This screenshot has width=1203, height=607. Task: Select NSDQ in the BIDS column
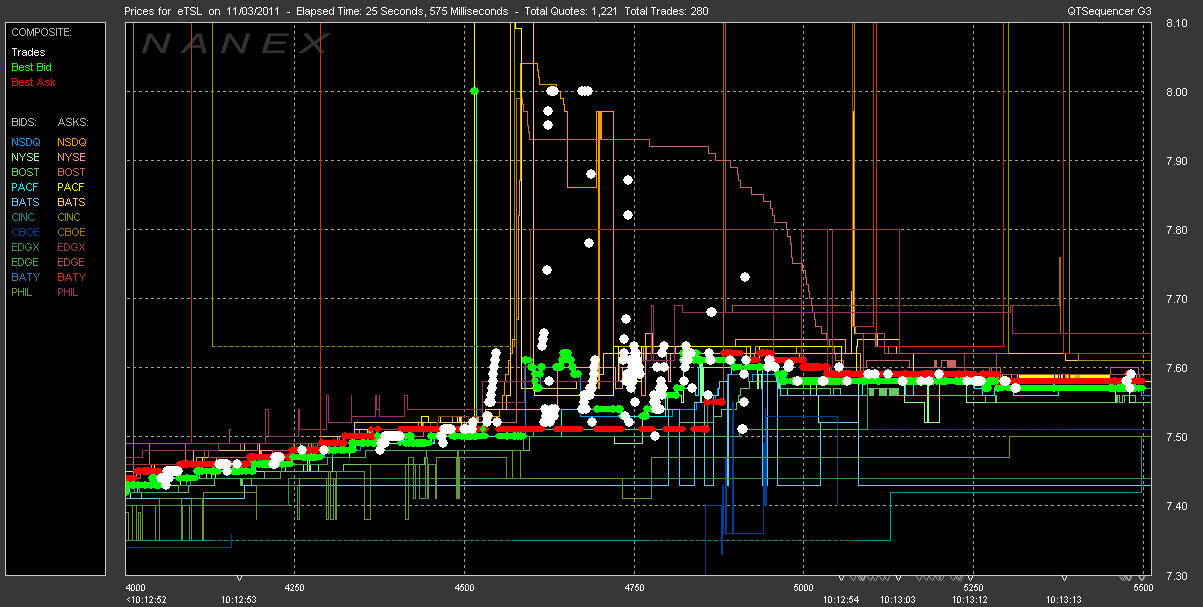click(25, 142)
